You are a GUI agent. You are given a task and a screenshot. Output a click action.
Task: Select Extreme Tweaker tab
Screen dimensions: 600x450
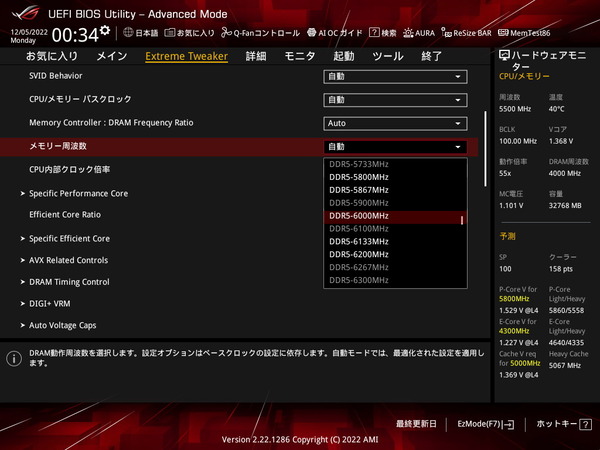(186, 56)
